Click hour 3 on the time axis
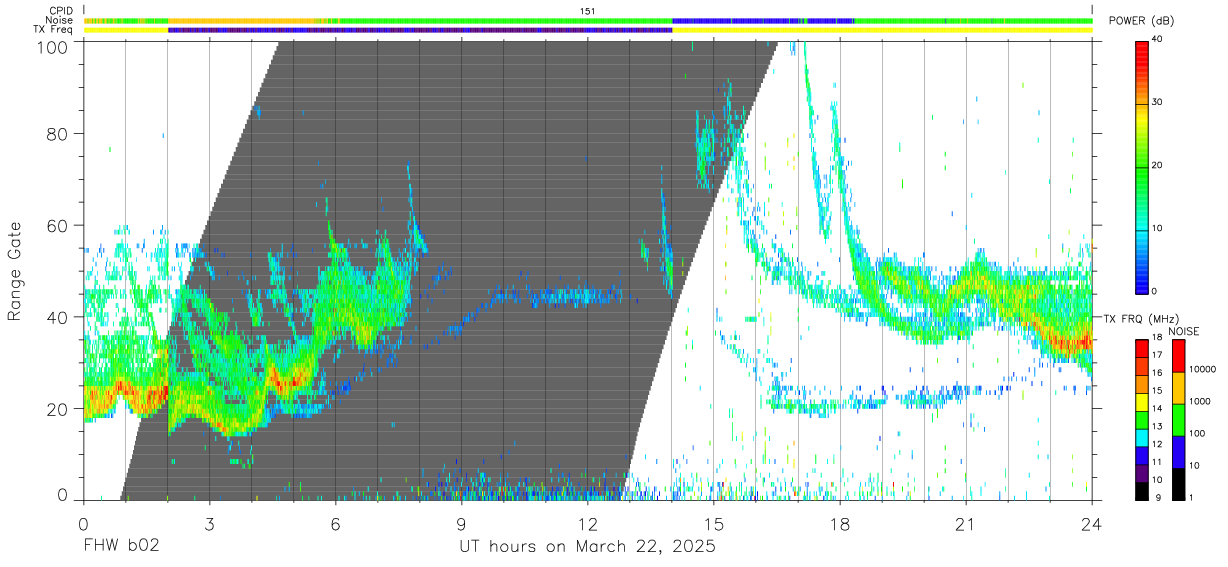The height and width of the screenshot is (567, 1228). (209, 523)
